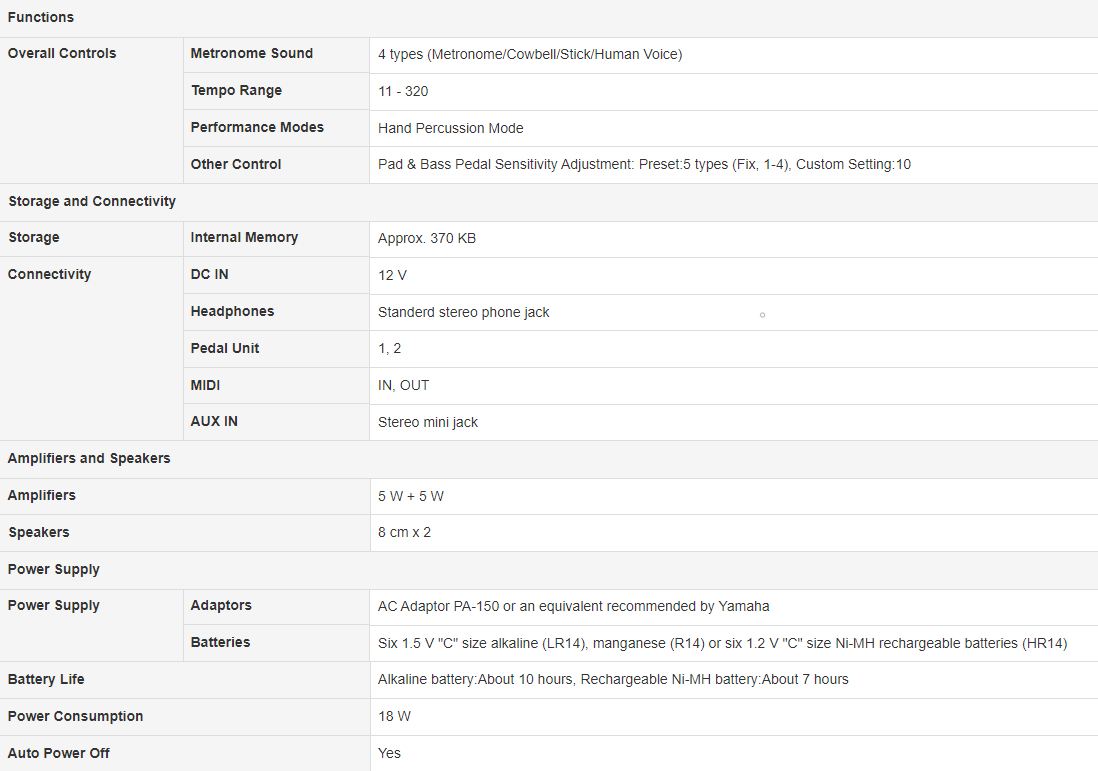Click the Speakers row label
This screenshot has width=1098, height=771.
pyautogui.click(x=39, y=532)
